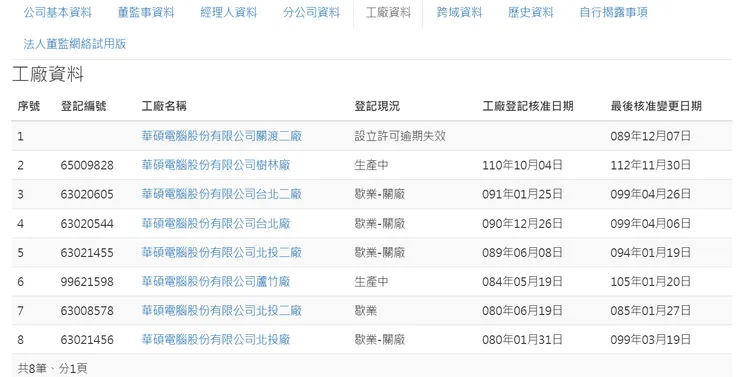Click 生產中 status for 樹林廠

point(371,165)
